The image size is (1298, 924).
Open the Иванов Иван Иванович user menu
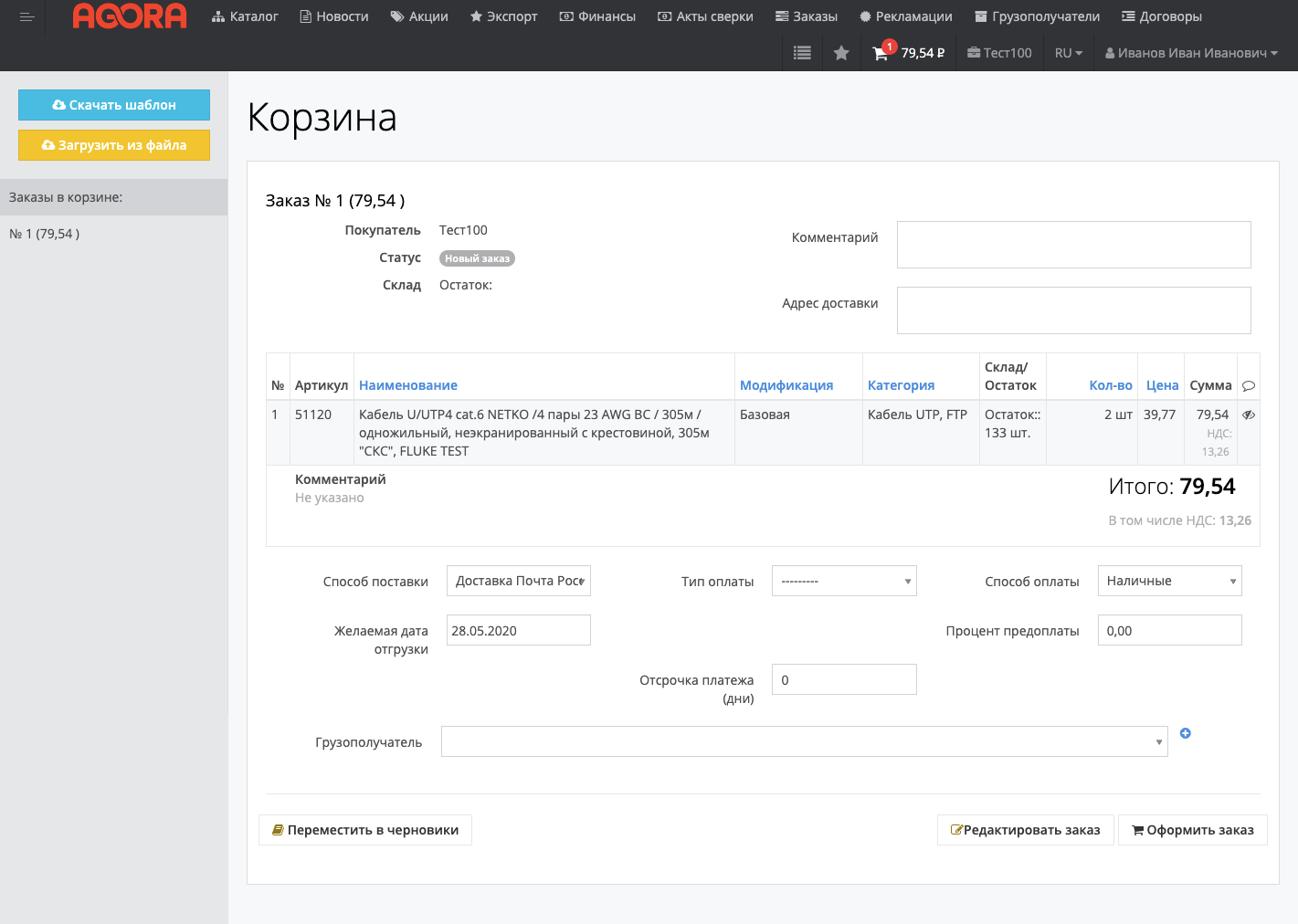[x=1190, y=53]
